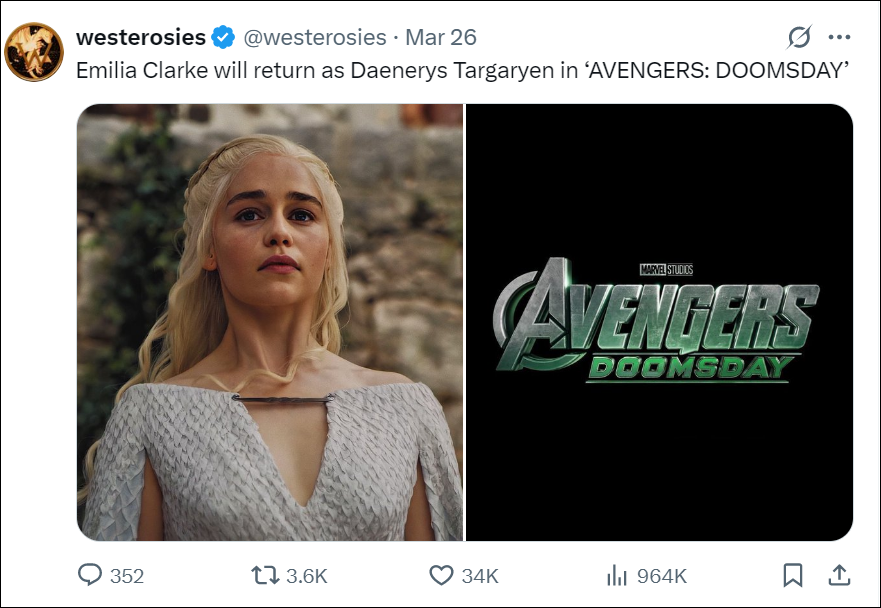Click the repost arrows icon

265,574
